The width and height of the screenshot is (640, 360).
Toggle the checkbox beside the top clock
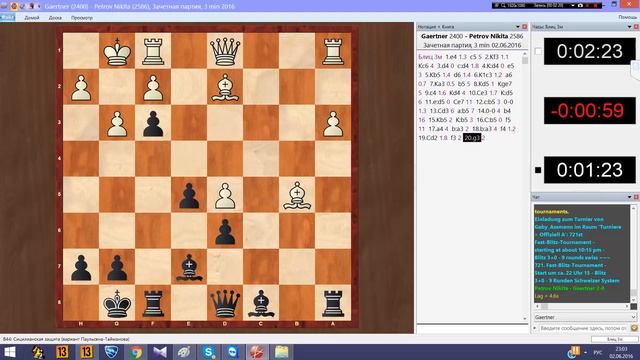[538, 51]
